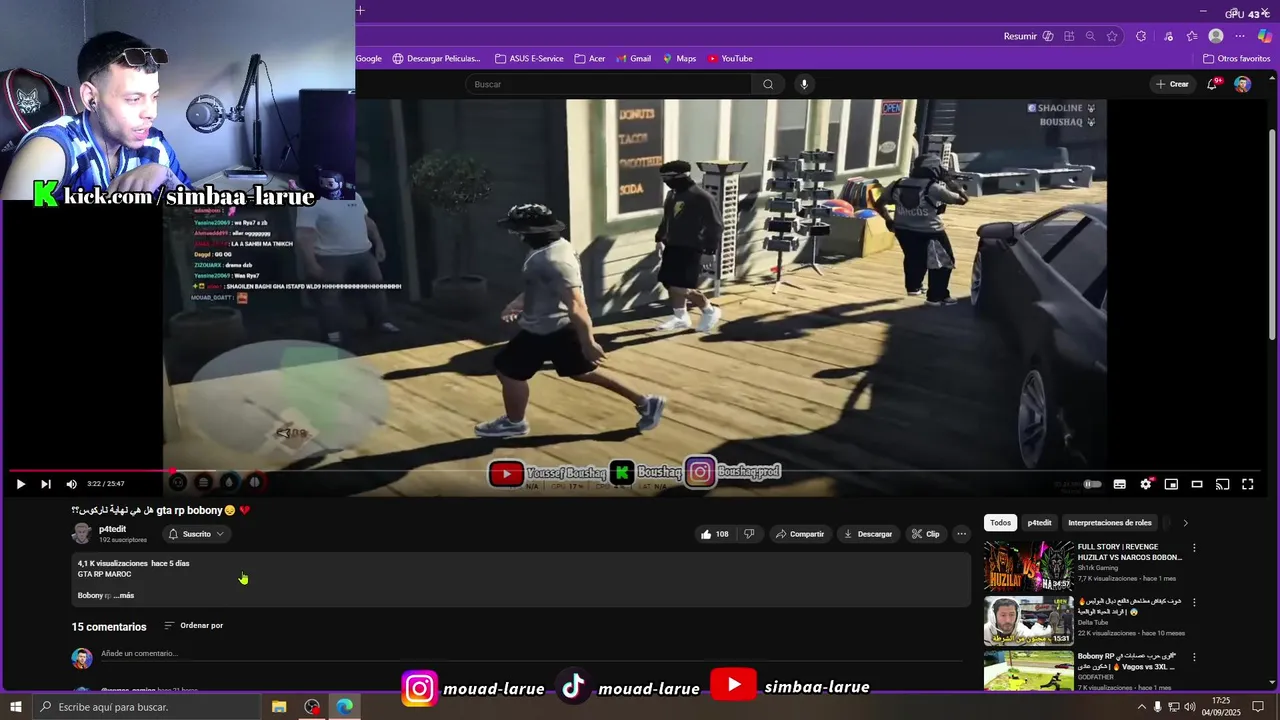Show more filter chips with right chevron

click(1186, 523)
